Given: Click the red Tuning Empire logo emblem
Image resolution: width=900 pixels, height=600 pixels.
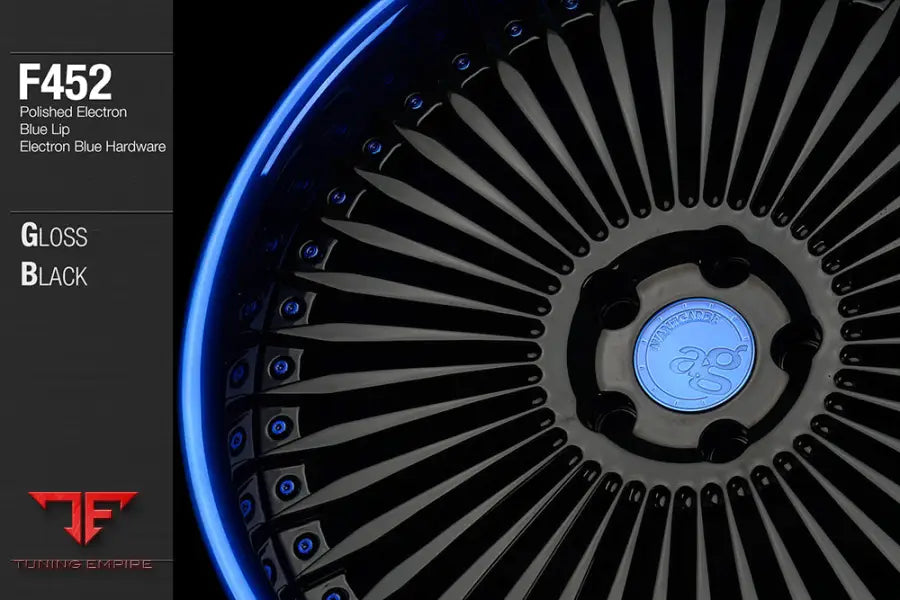Looking at the screenshot, I should click(x=82, y=519).
